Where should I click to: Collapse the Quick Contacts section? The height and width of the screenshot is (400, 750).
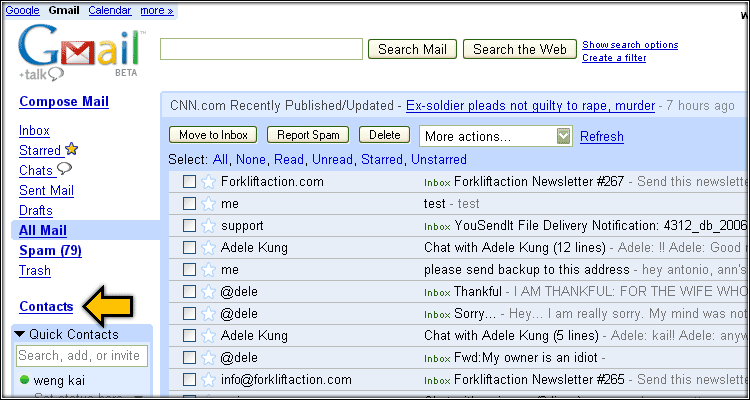coord(19,334)
